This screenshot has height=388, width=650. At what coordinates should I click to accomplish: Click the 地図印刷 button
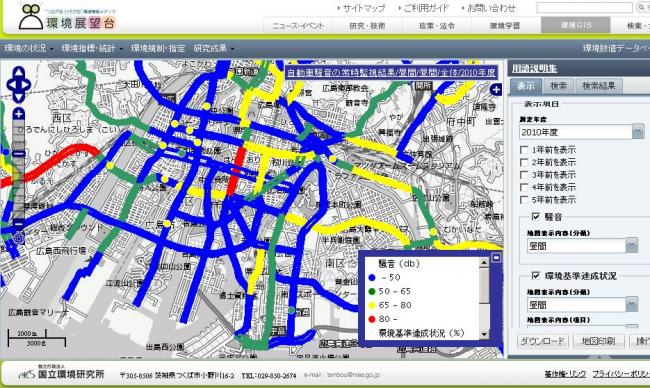(x=599, y=341)
